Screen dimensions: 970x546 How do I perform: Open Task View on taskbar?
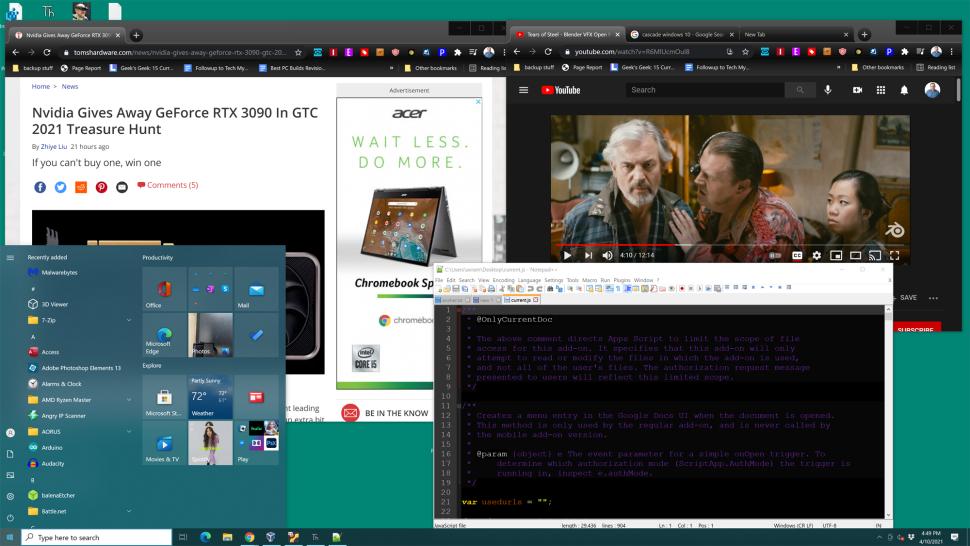(183, 537)
